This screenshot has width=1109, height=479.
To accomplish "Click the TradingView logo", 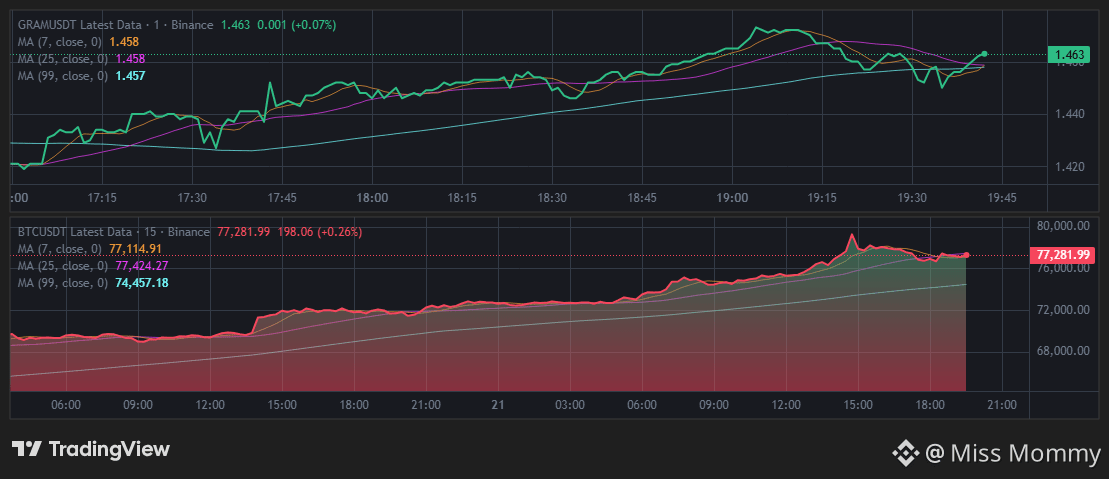I will pyautogui.click(x=91, y=449).
